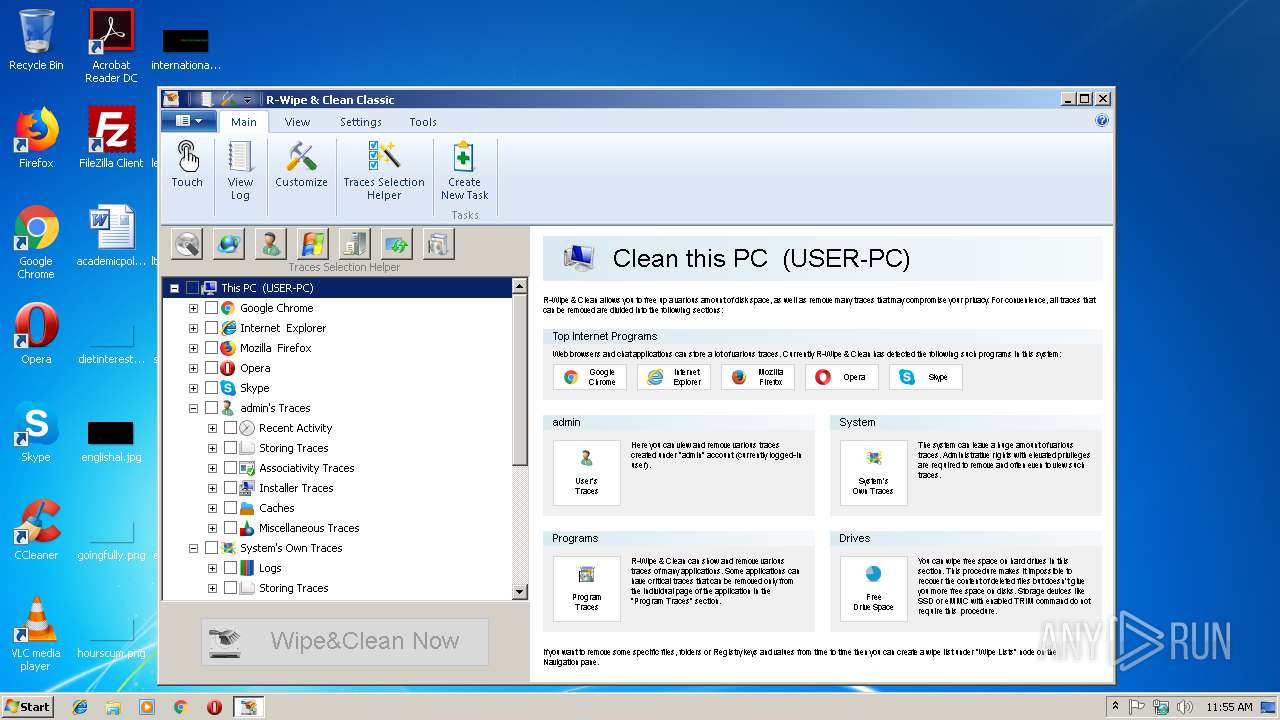Click the hammer icon in quick access toolbar
Viewport: 1280px width, 720px height.
[228, 99]
